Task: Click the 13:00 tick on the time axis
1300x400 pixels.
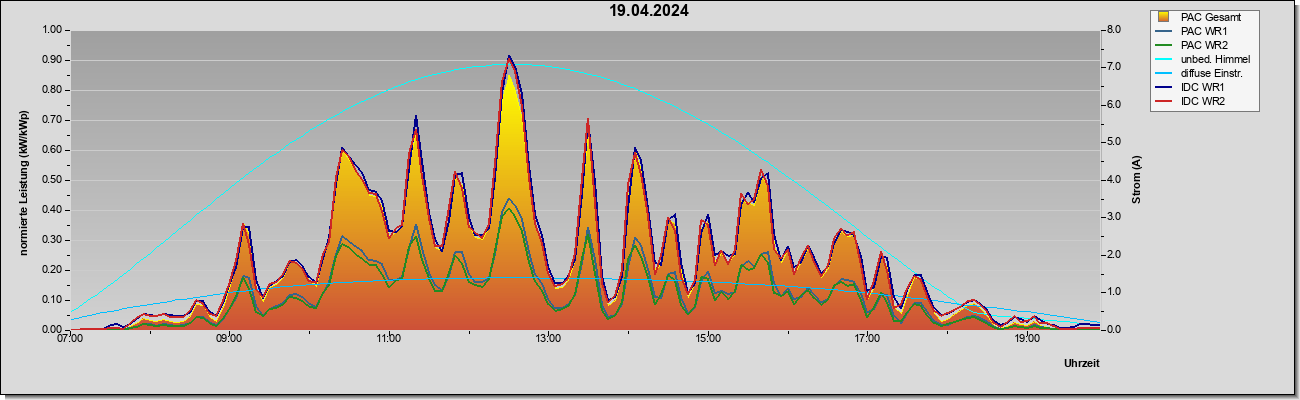Action: click(x=548, y=338)
